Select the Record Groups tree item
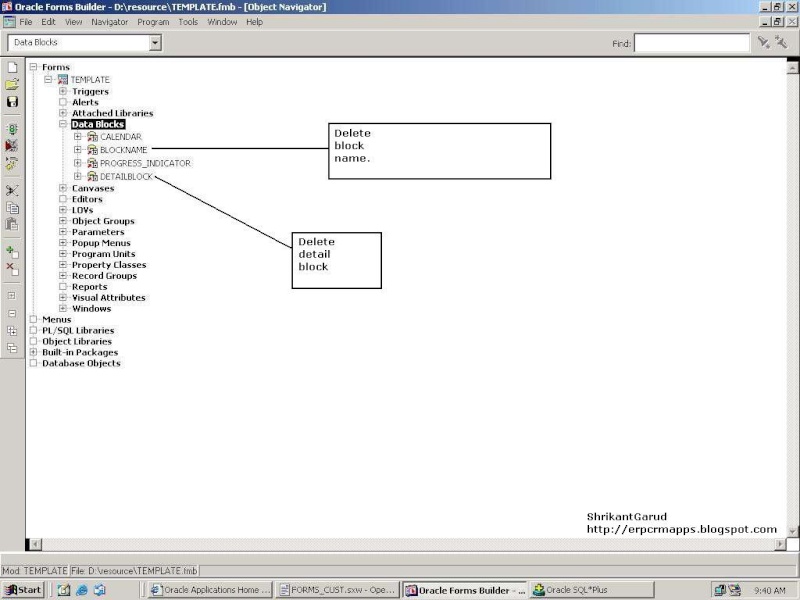 coord(104,276)
